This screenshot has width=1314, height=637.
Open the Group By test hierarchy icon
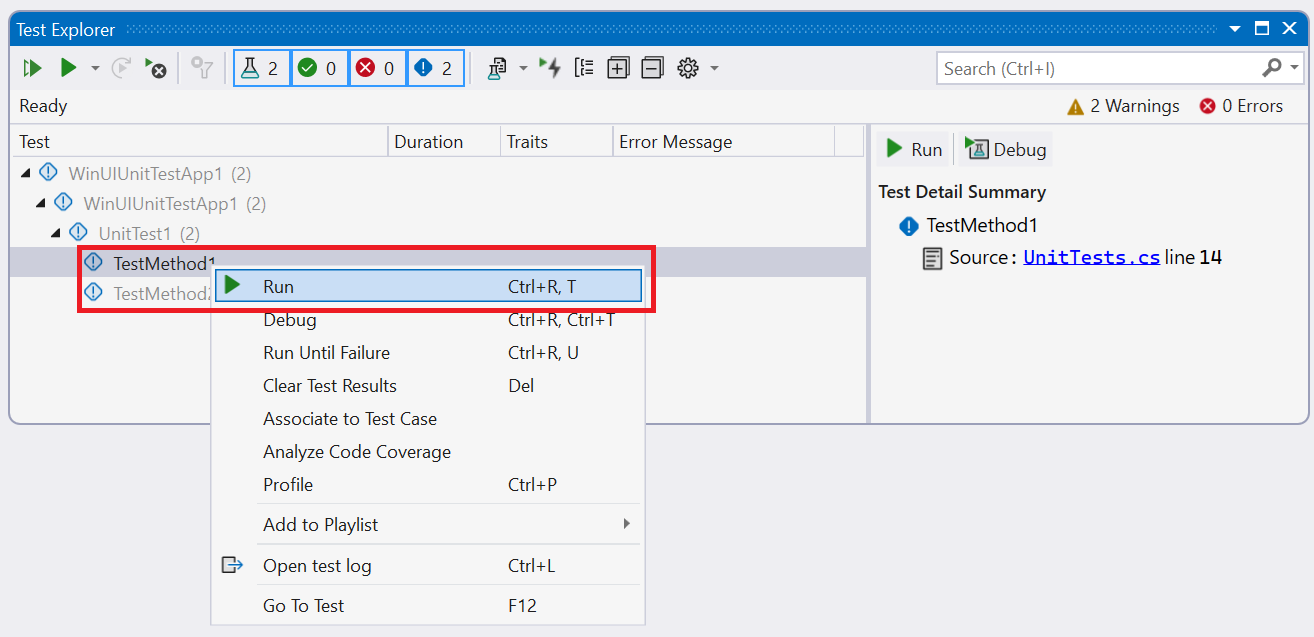pyautogui.click(x=585, y=68)
